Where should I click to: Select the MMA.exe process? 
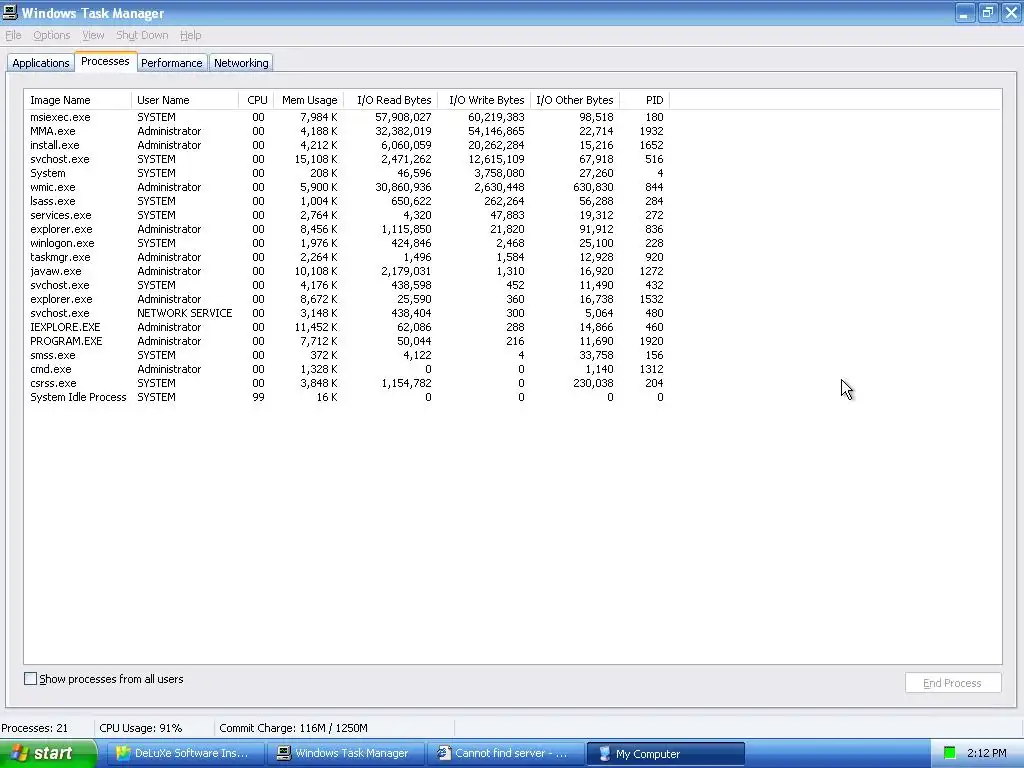point(347,131)
